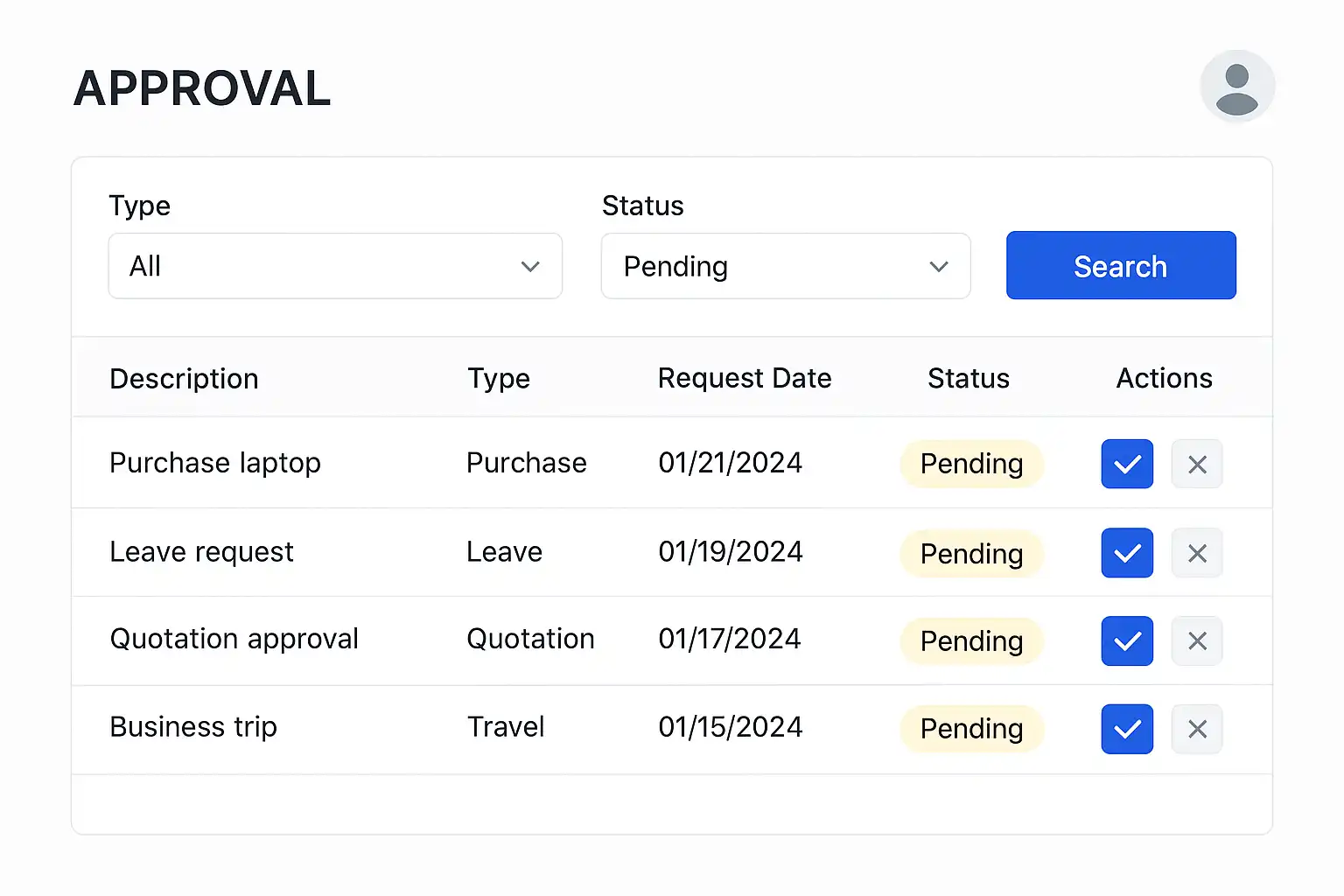Approve the Leave request row

(1127, 553)
